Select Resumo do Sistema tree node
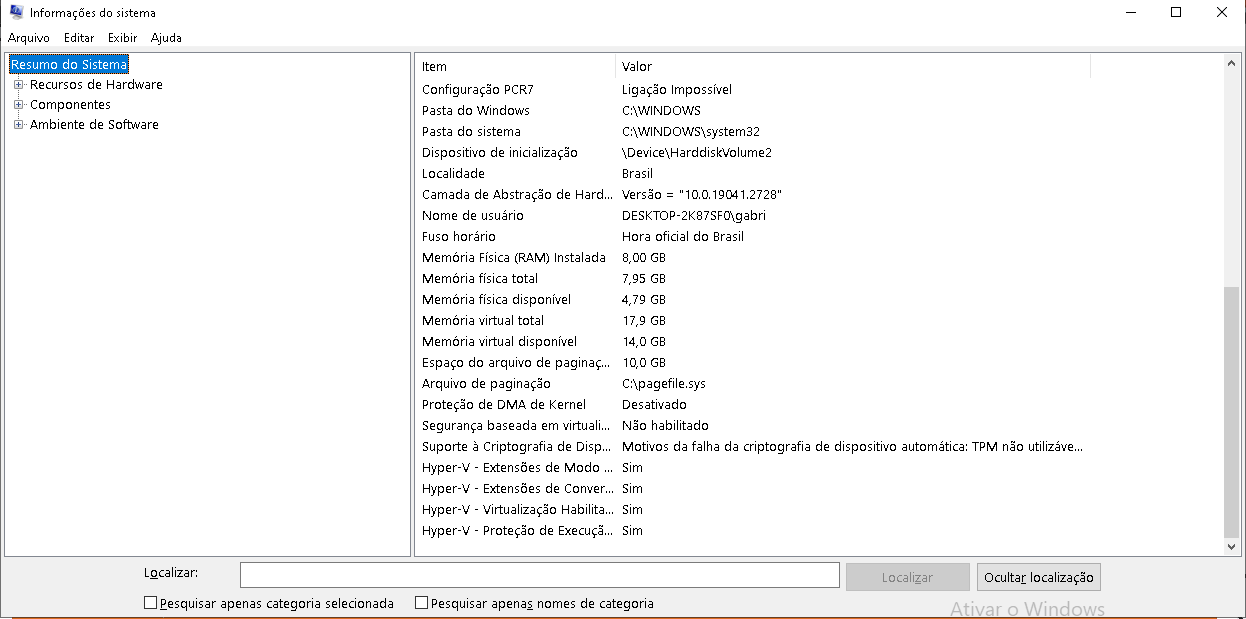Screen dimensions: 1246x619 coord(69,65)
